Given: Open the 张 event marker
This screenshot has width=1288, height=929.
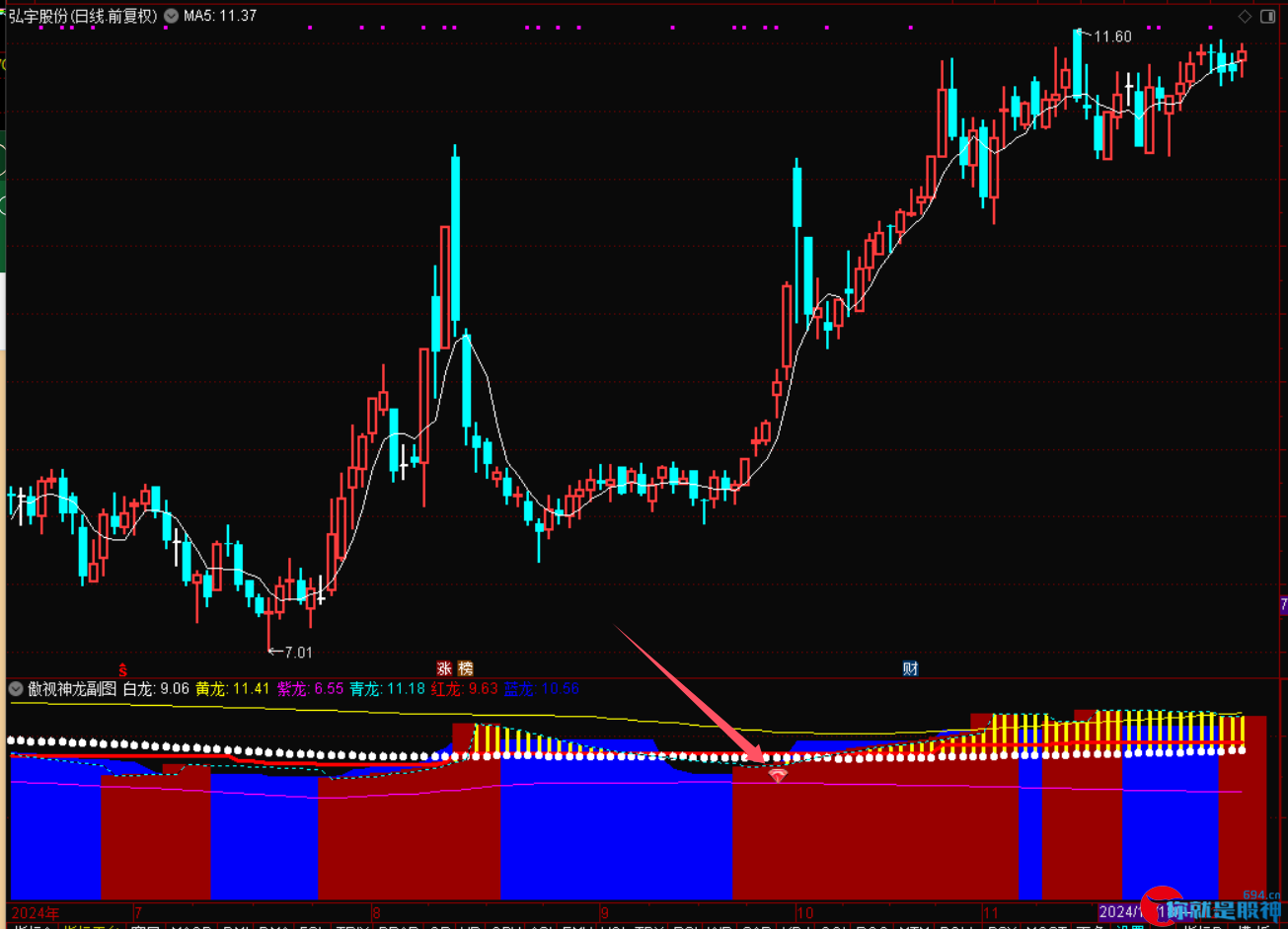Looking at the screenshot, I should (445, 668).
